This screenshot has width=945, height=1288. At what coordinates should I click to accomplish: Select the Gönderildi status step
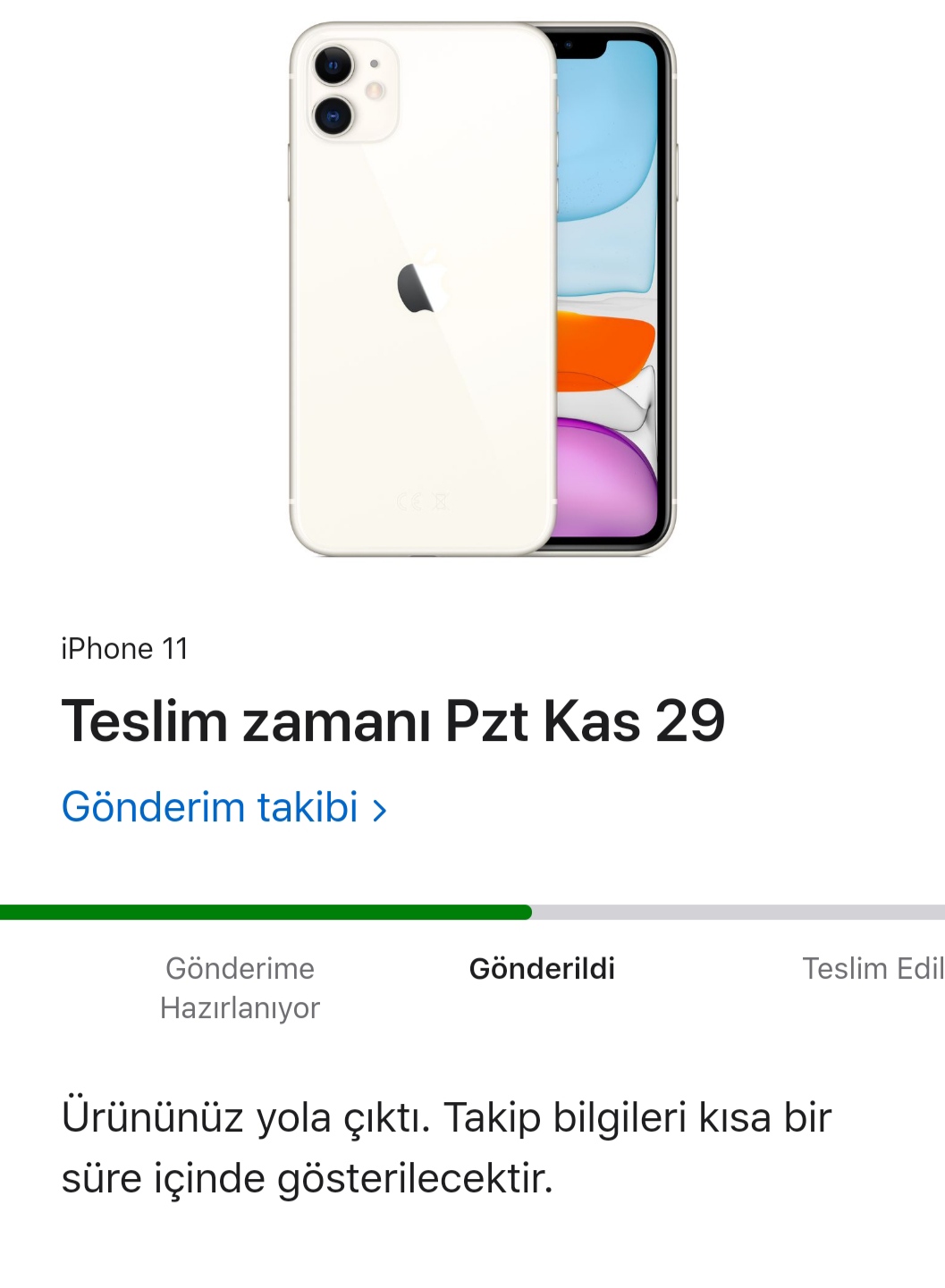coord(542,969)
